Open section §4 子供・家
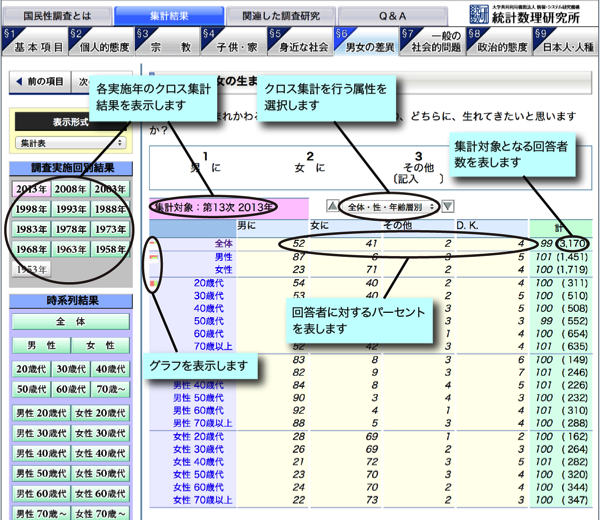The height and width of the screenshot is (520, 600). [x=232, y=42]
